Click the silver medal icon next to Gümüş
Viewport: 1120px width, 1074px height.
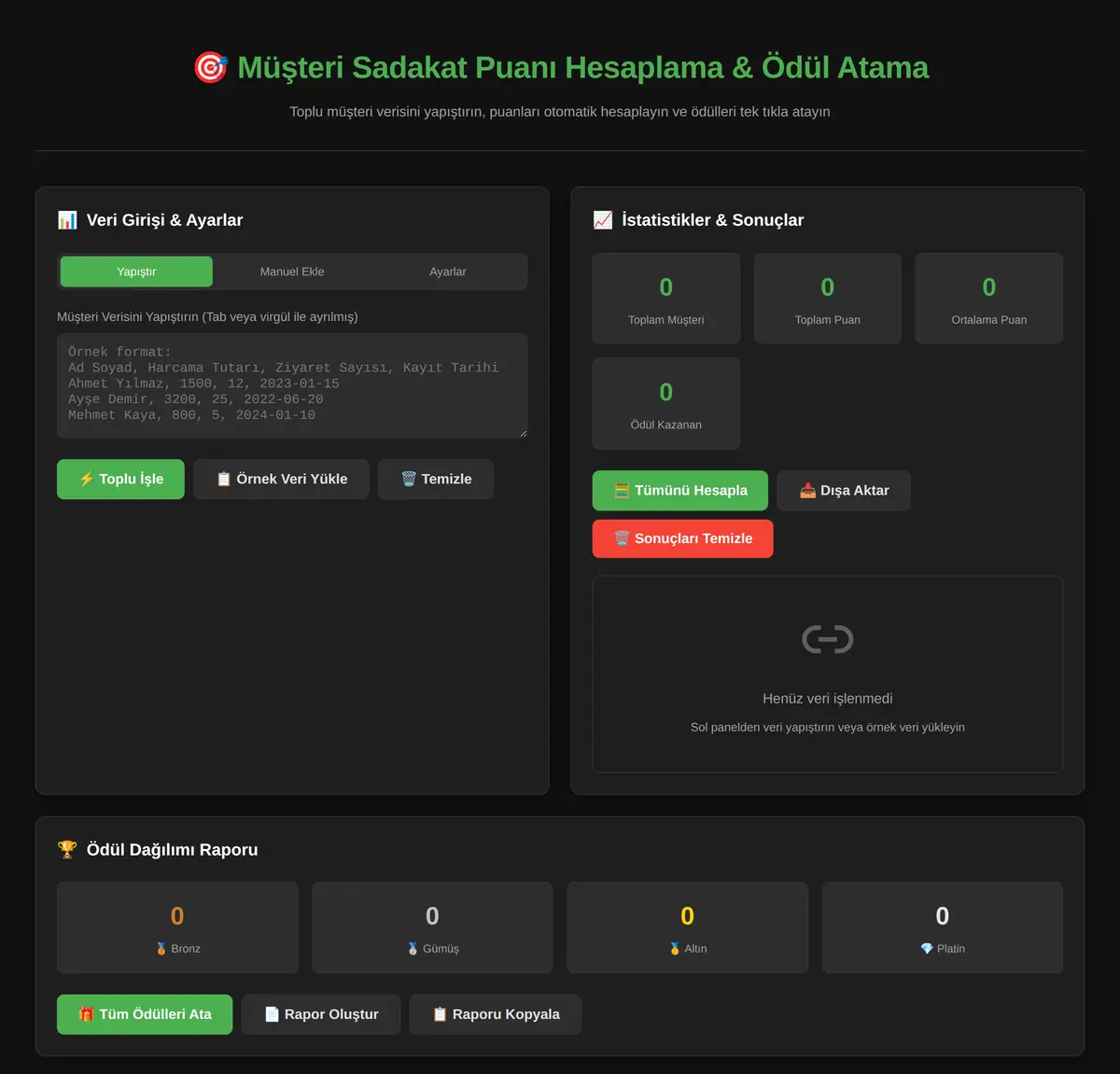[x=413, y=949]
